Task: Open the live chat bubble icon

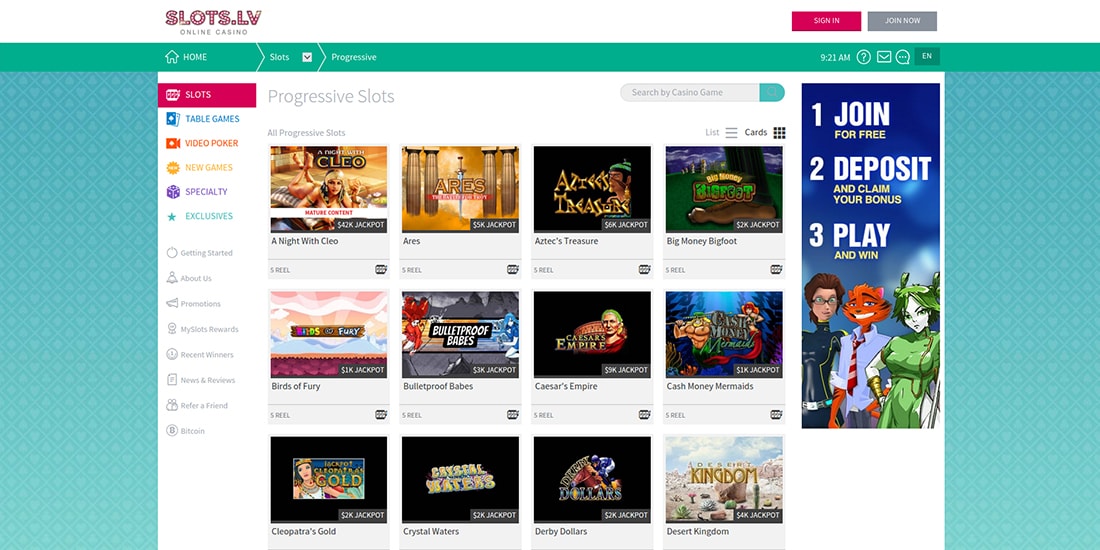Action: pyautogui.click(x=903, y=58)
